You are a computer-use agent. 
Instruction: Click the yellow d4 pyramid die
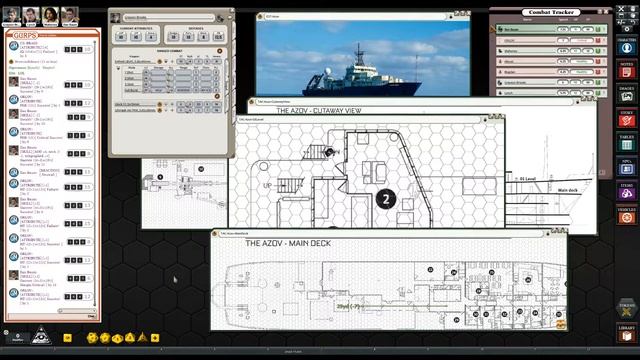(142, 338)
